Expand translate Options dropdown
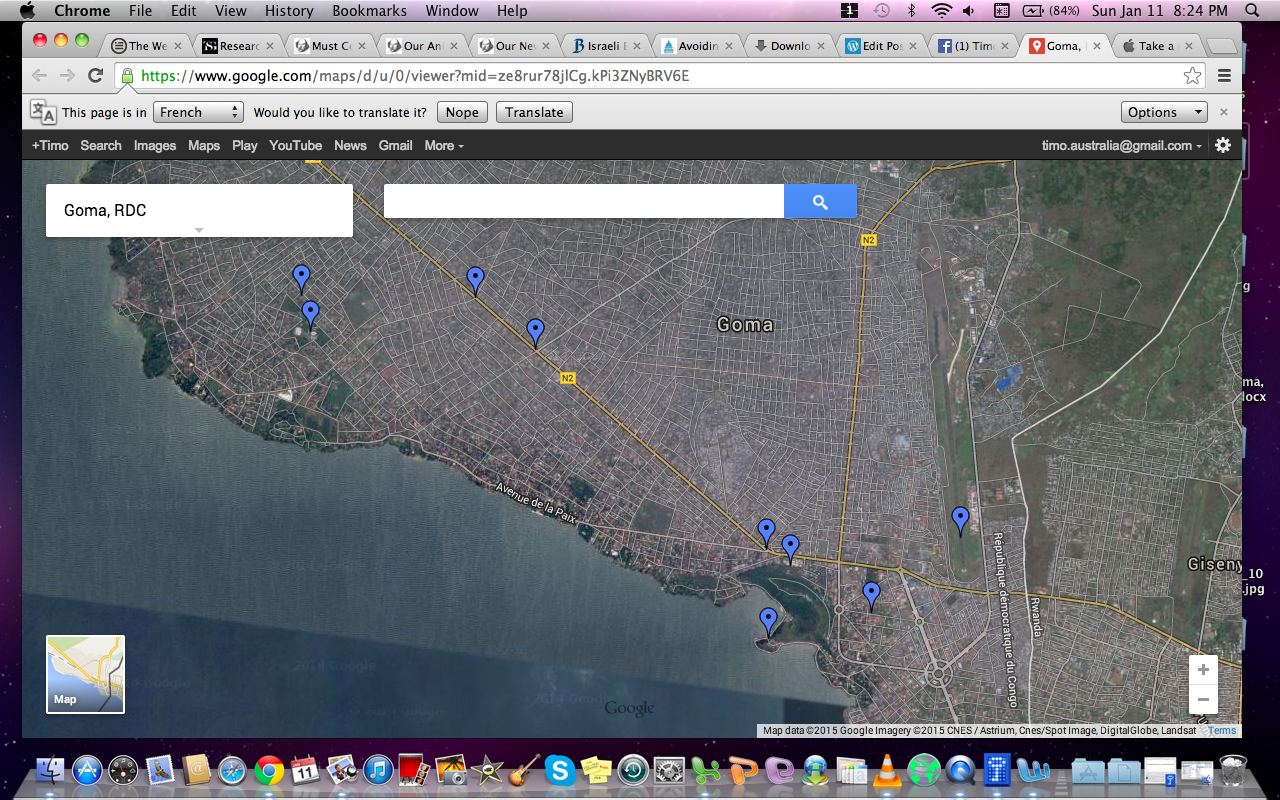The width and height of the screenshot is (1280, 800). point(1164,112)
